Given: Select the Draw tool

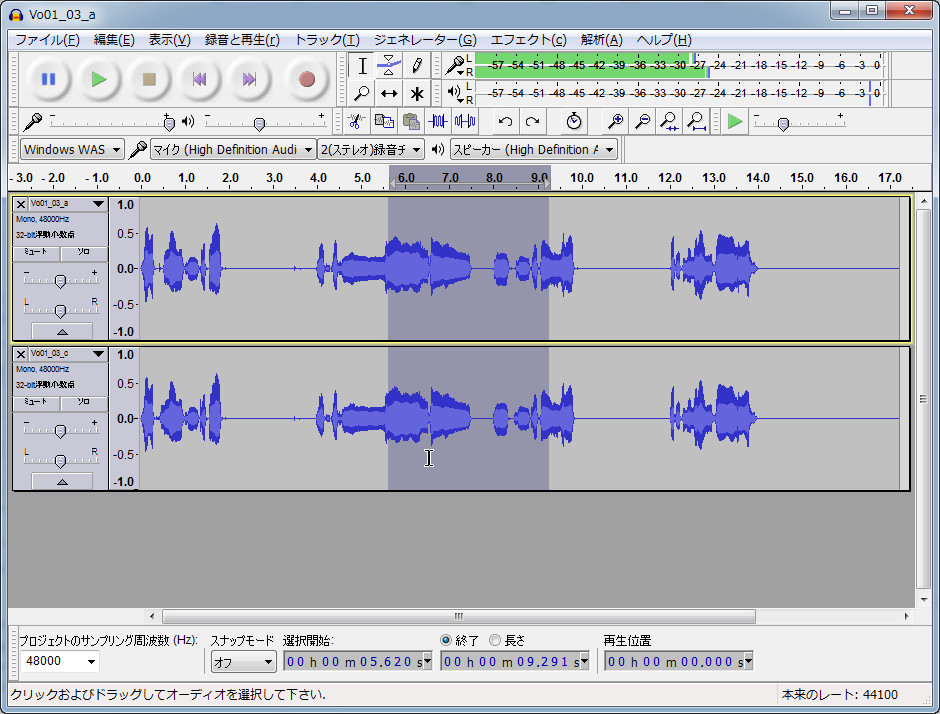Looking at the screenshot, I should (418, 65).
